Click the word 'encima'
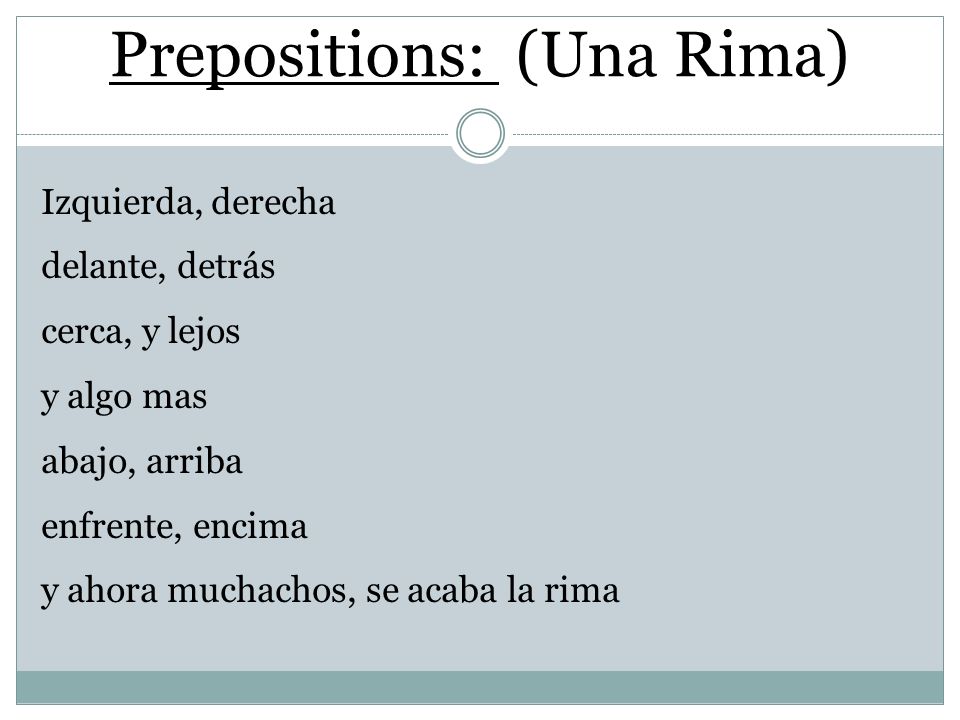The image size is (960, 720). coord(250,527)
